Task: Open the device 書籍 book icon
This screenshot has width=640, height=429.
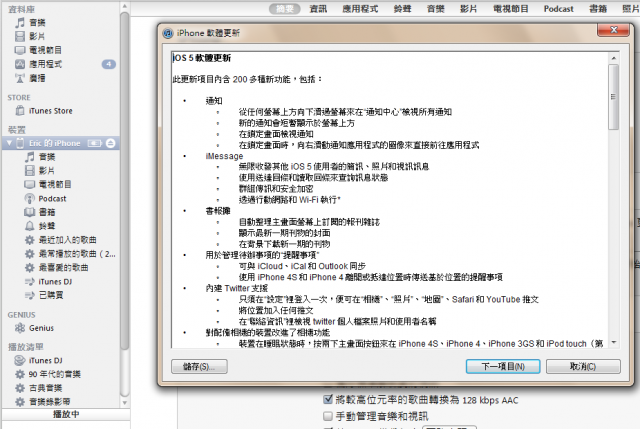Action: point(30,212)
